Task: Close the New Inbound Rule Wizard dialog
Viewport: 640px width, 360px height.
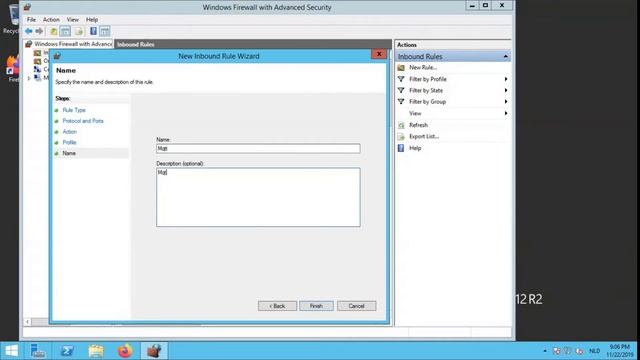Action: [379, 54]
